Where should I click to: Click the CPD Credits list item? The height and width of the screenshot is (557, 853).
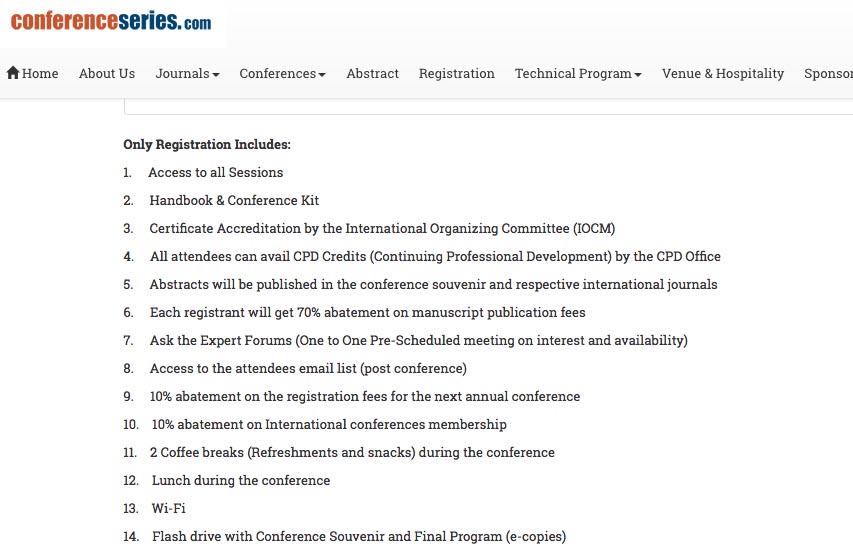(x=435, y=256)
